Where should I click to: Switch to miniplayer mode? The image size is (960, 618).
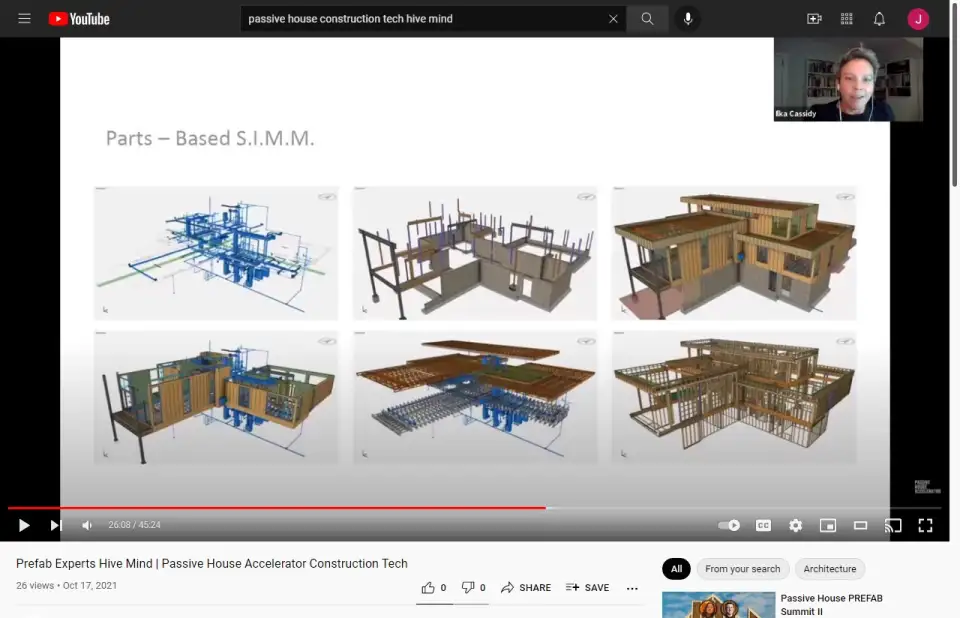(x=827, y=525)
